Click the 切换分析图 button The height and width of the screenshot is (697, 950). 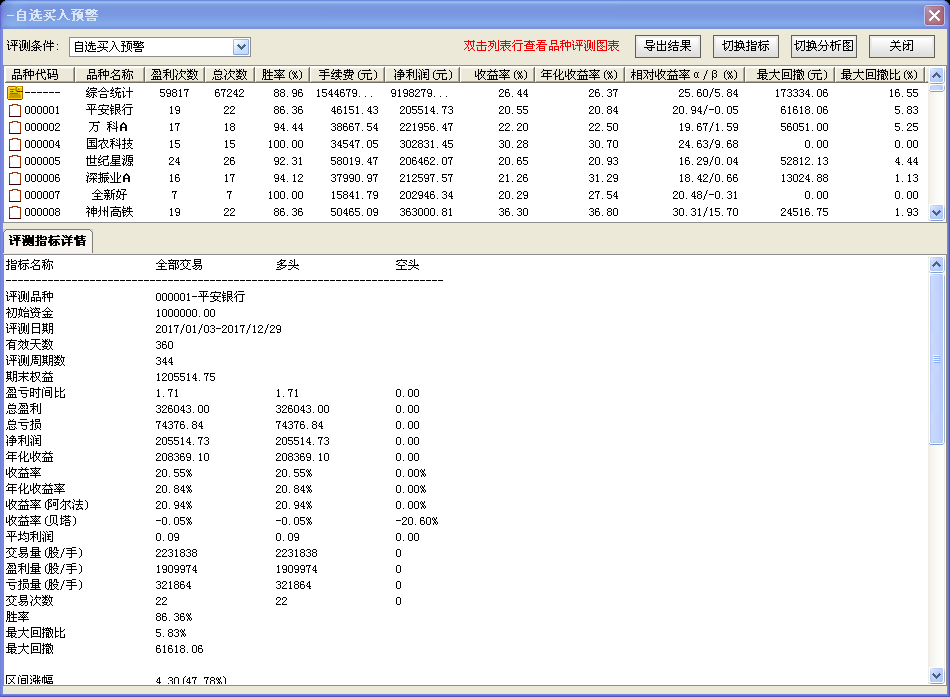[824, 46]
